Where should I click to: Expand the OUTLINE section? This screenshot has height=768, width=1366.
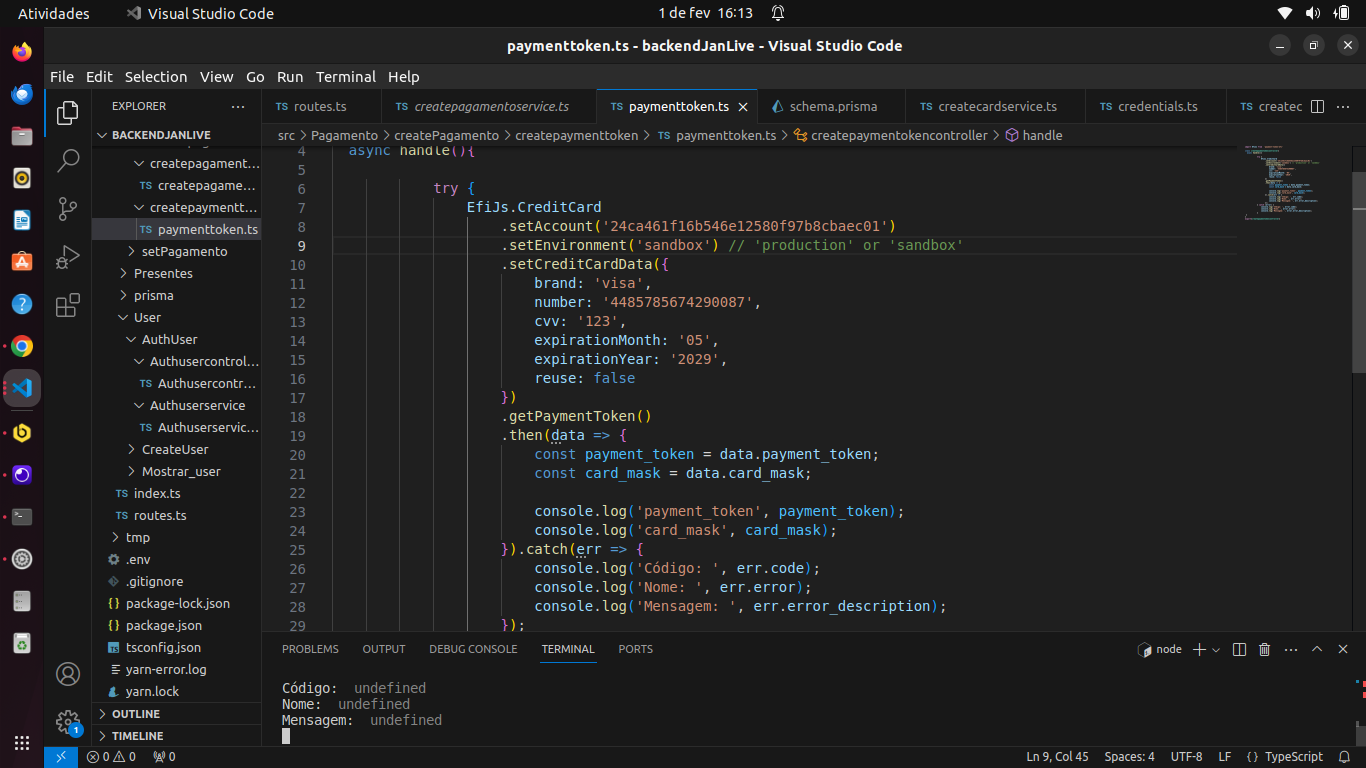(176, 714)
